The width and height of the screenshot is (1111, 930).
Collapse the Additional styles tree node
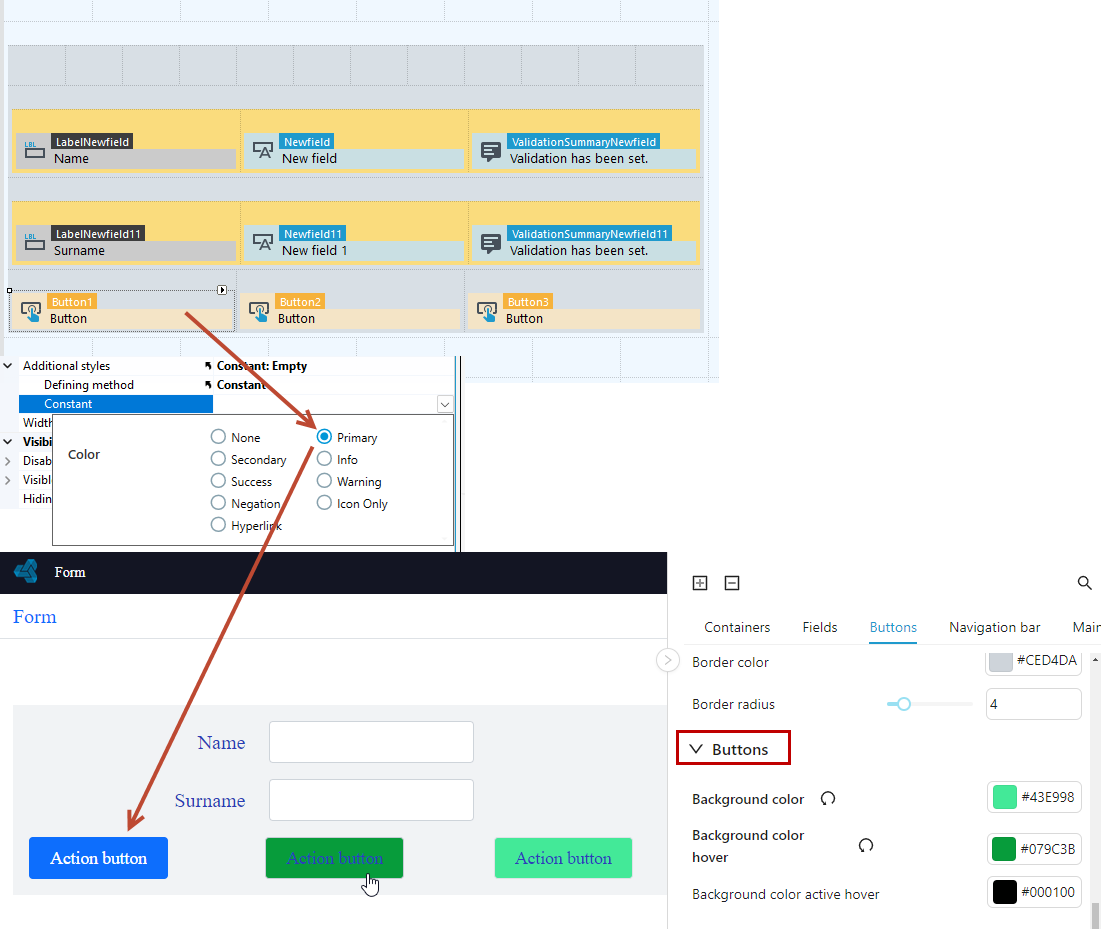pyautogui.click(x=8, y=366)
